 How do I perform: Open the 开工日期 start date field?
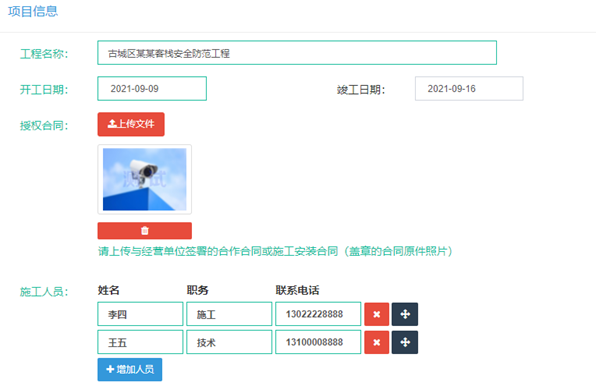pos(152,89)
